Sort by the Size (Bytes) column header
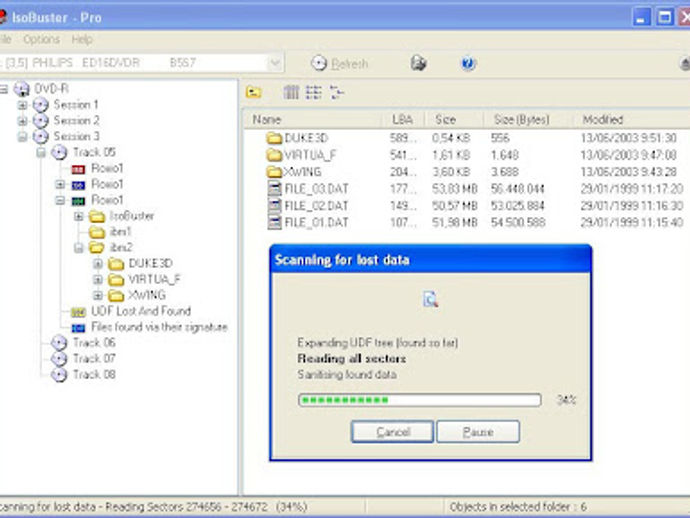The image size is (690, 518). [x=527, y=120]
